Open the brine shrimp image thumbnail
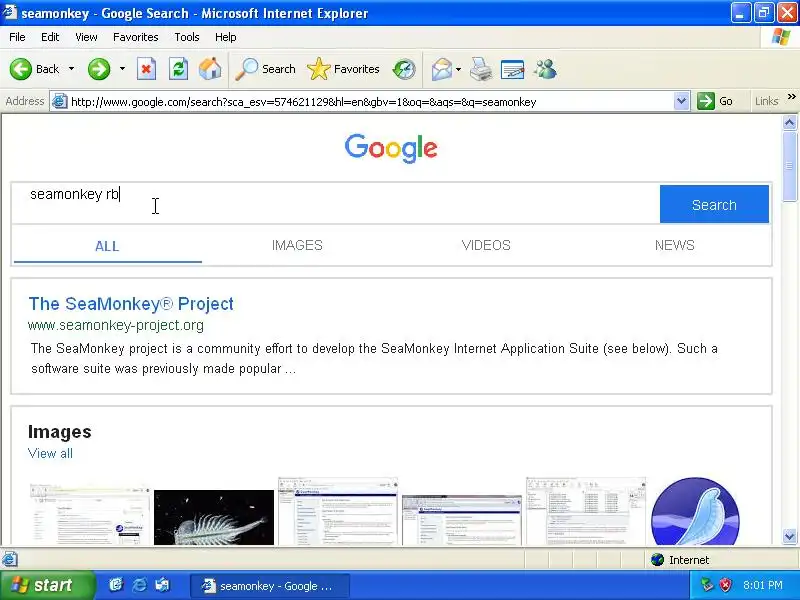The width and height of the screenshot is (800, 600). pyautogui.click(x=214, y=517)
